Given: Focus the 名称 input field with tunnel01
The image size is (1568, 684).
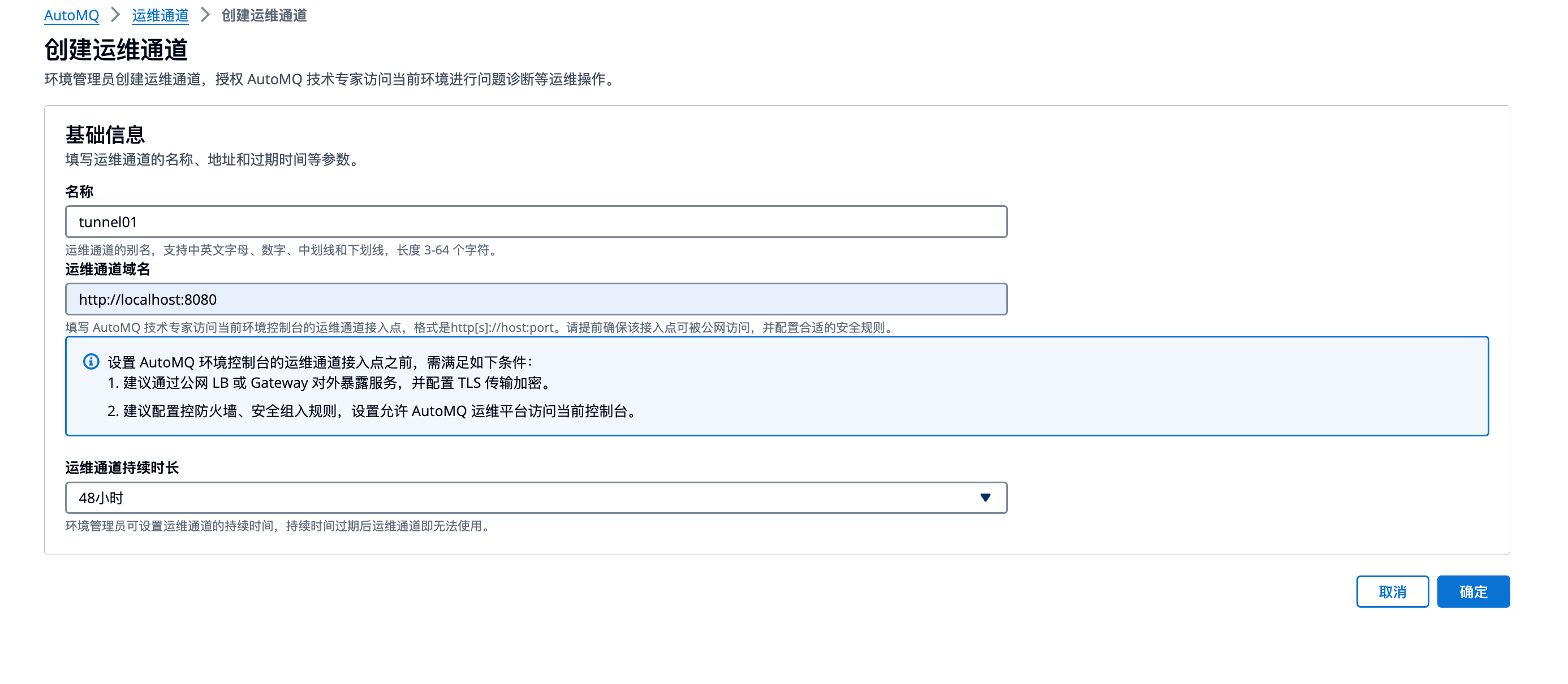Looking at the screenshot, I should [x=536, y=222].
